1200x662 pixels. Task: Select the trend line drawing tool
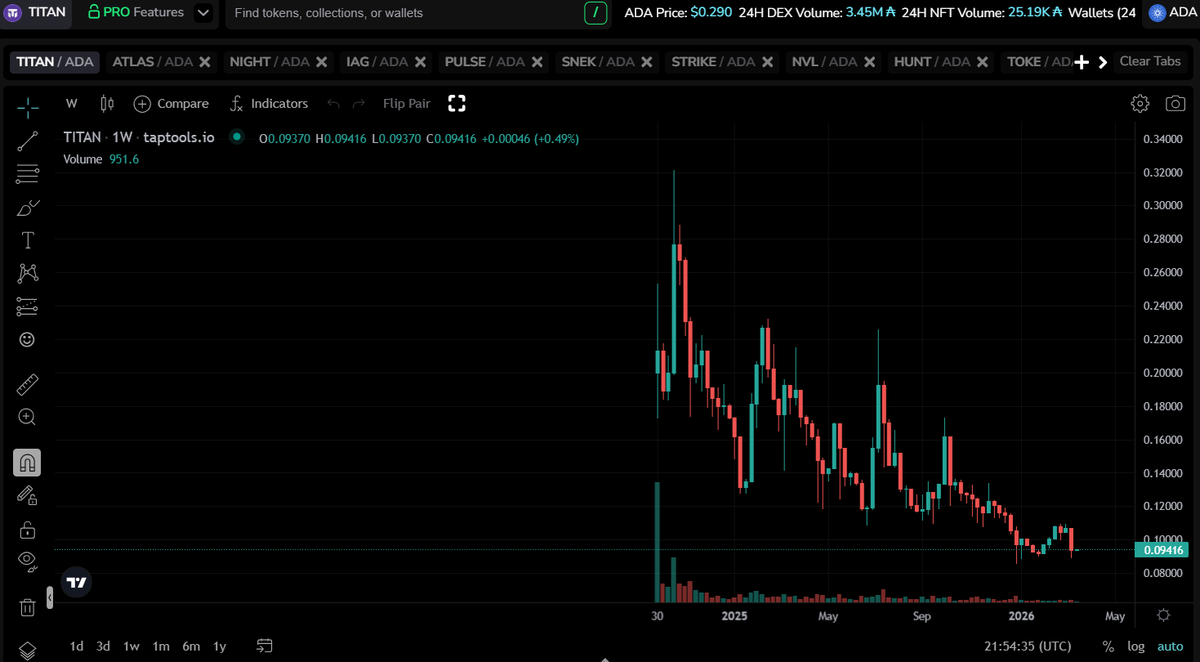click(28, 141)
